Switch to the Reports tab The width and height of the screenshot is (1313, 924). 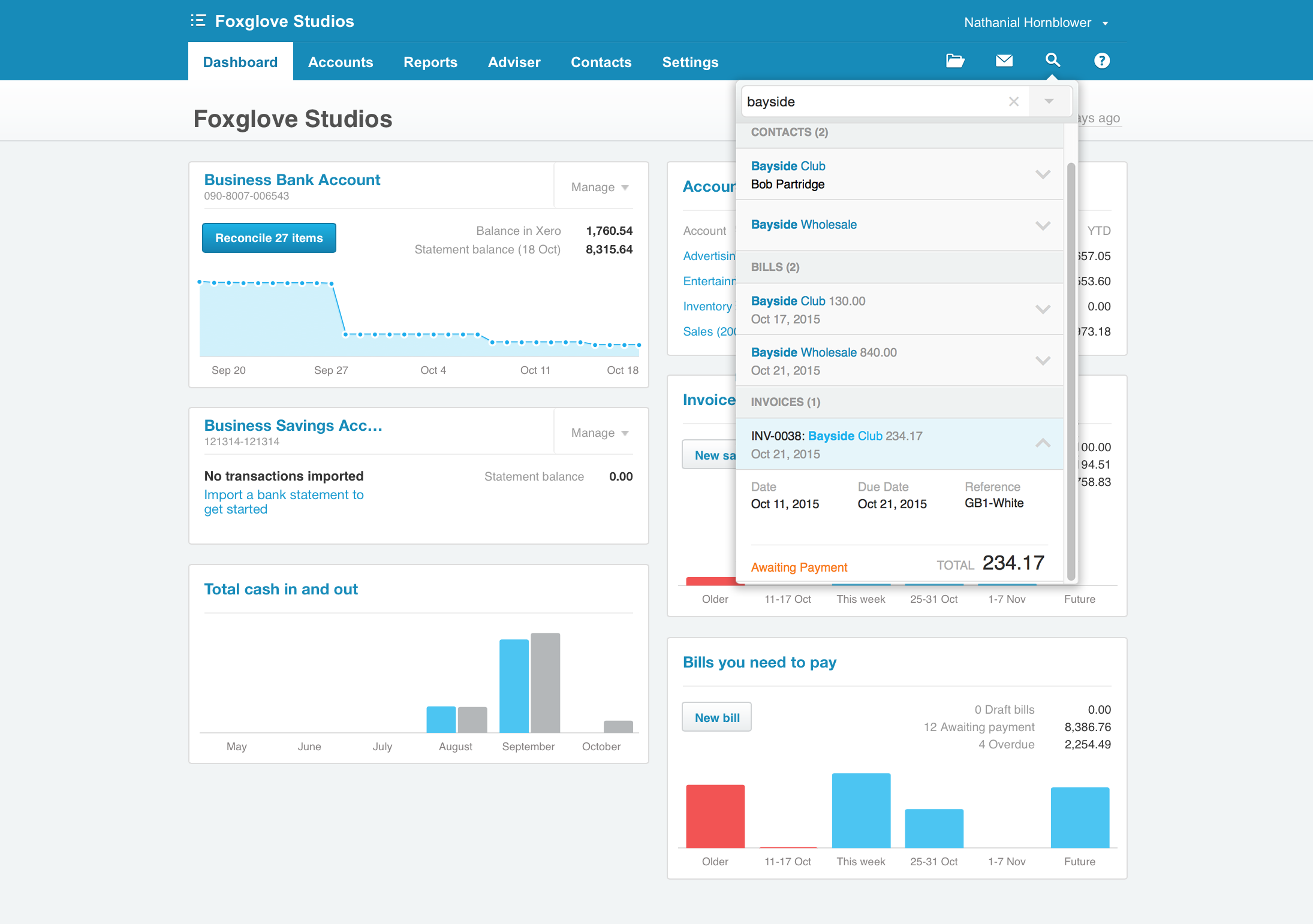pyautogui.click(x=430, y=62)
